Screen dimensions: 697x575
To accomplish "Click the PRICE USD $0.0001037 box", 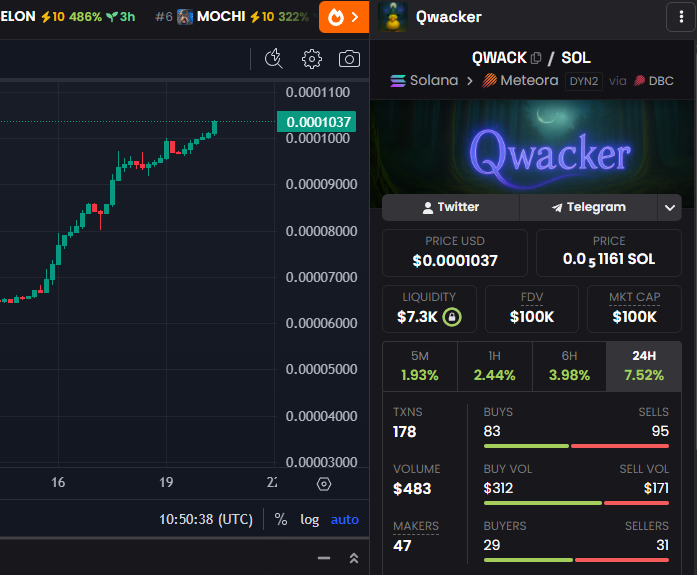I will coord(455,253).
